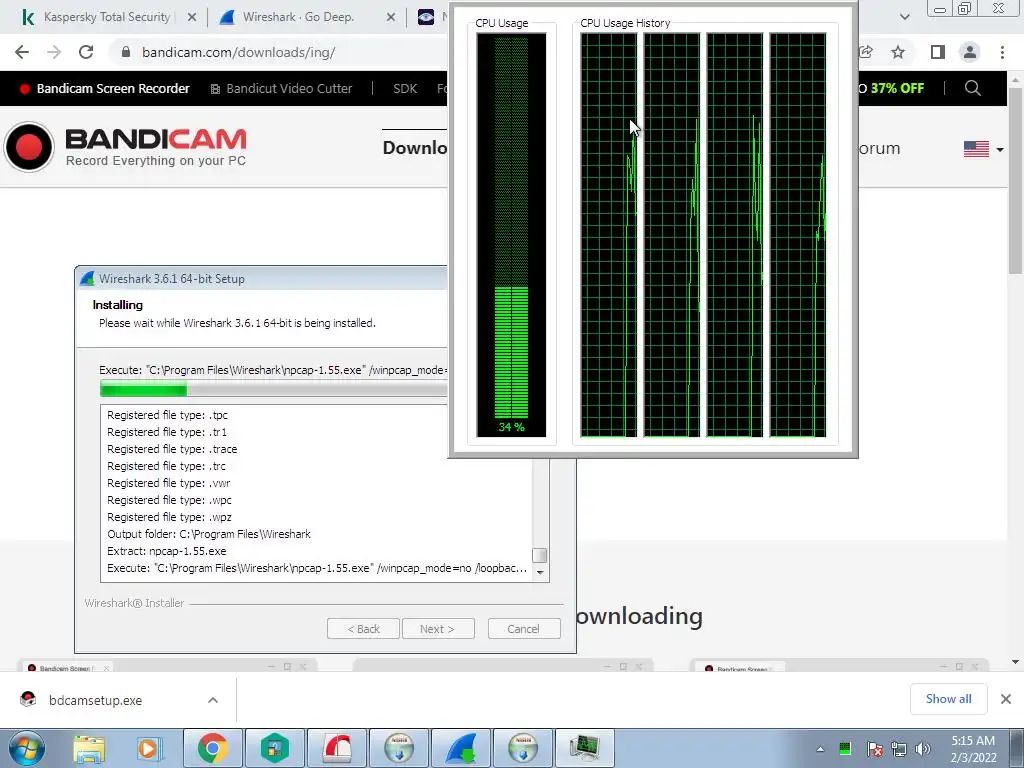Select the 'Registered file type: .tpc' log line
1024x768 pixels.
pyautogui.click(x=167, y=415)
